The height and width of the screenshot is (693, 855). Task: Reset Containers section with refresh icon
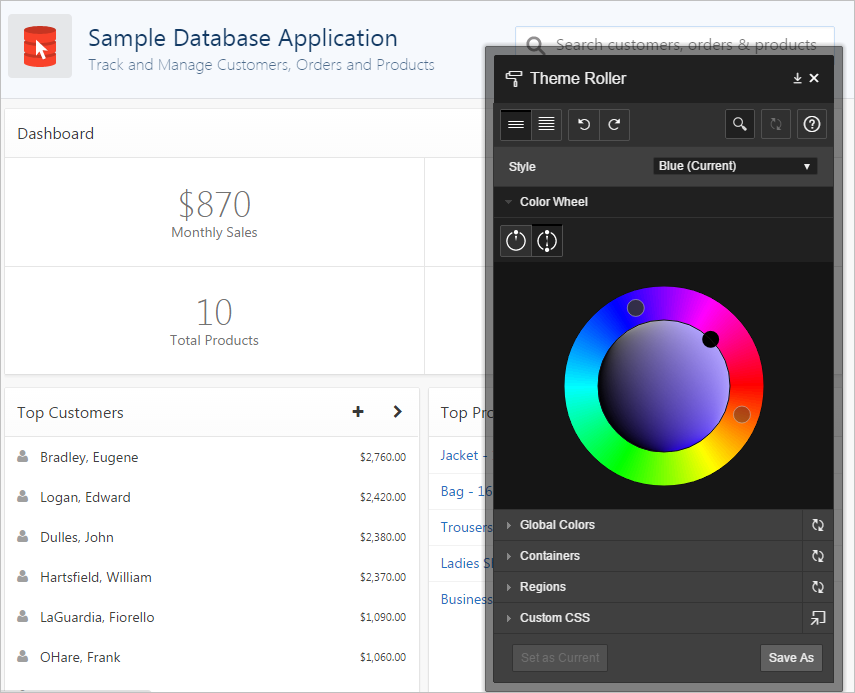(818, 556)
